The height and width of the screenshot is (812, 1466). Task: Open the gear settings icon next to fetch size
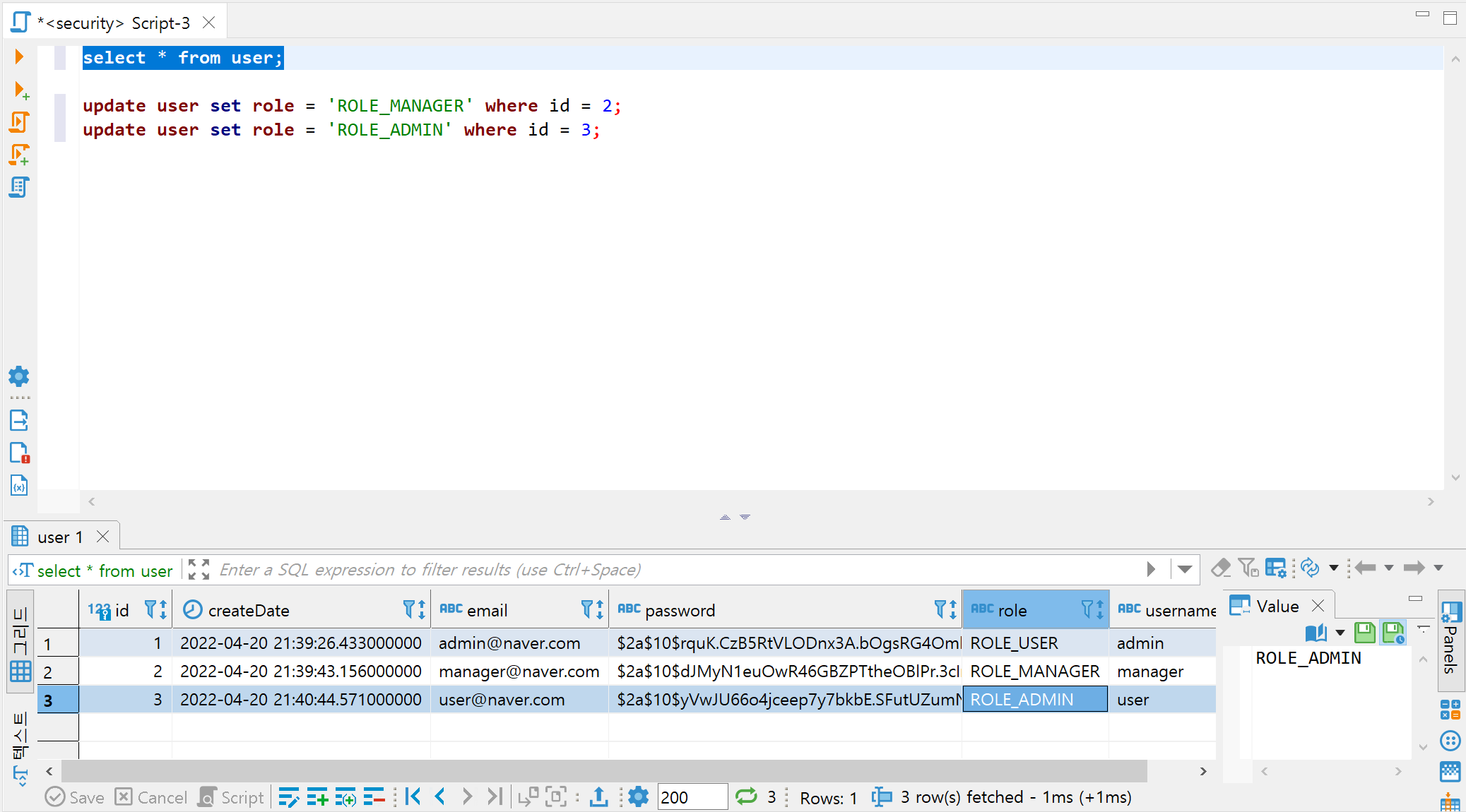coord(638,797)
